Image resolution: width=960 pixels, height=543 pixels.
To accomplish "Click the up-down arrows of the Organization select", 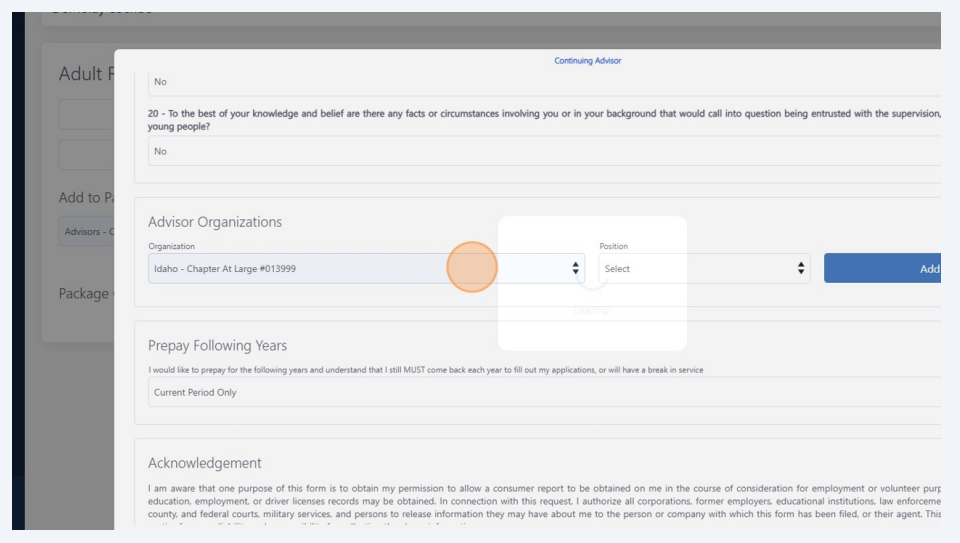I will point(576,268).
